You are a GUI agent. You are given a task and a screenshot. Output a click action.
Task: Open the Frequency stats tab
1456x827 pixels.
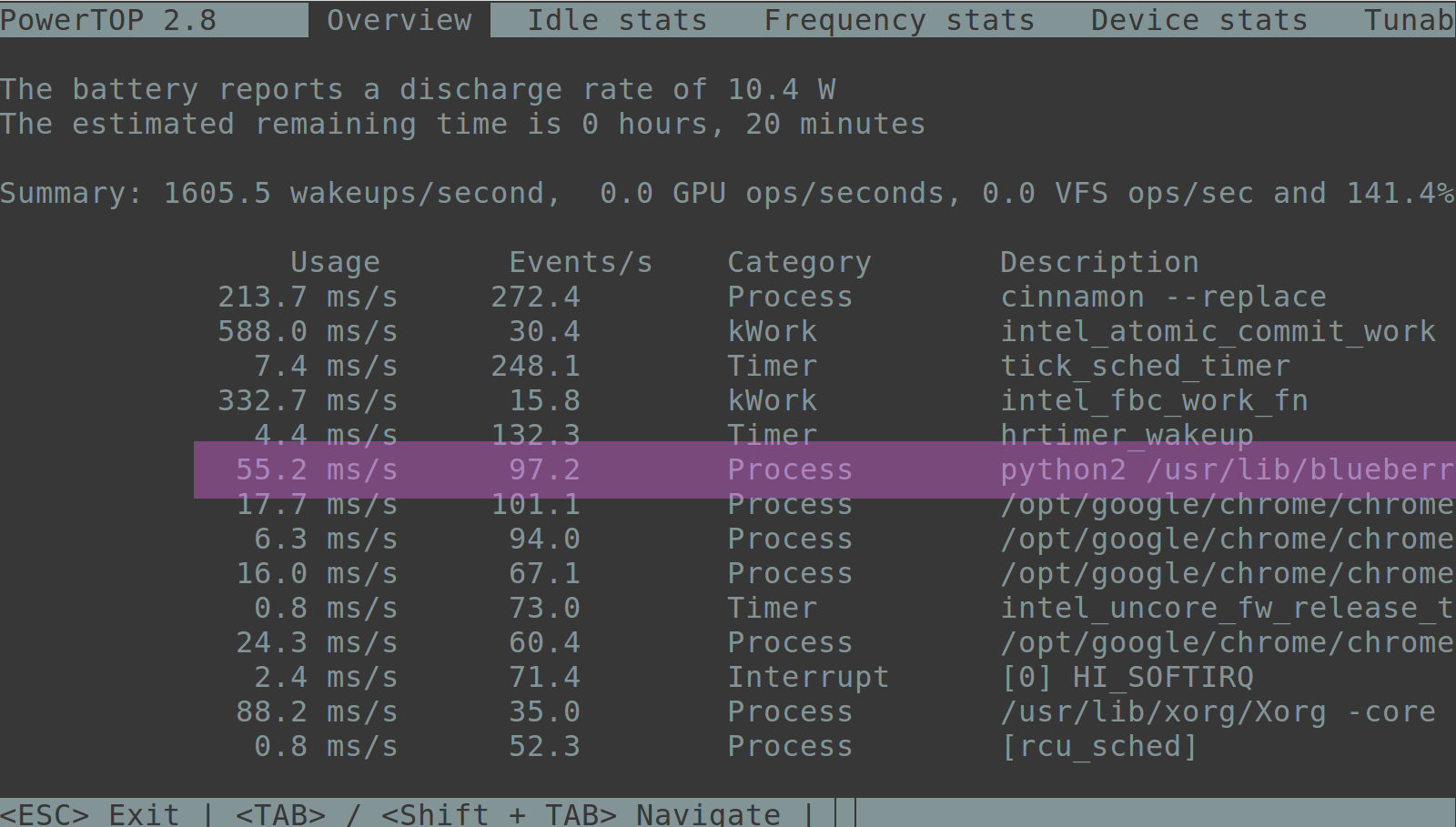pos(899,19)
